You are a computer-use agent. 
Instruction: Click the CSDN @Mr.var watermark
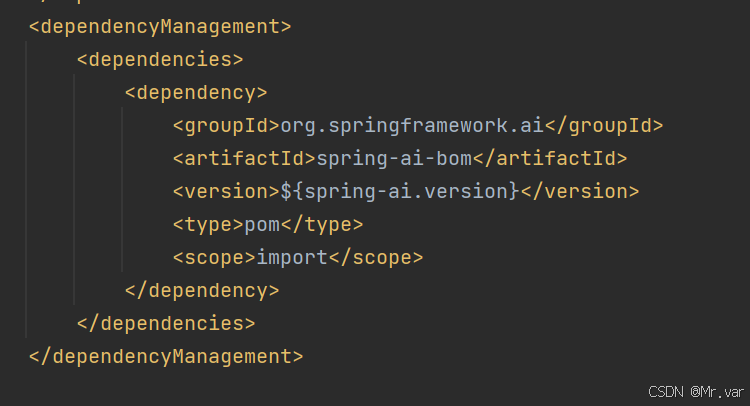(x=697, y=391)
